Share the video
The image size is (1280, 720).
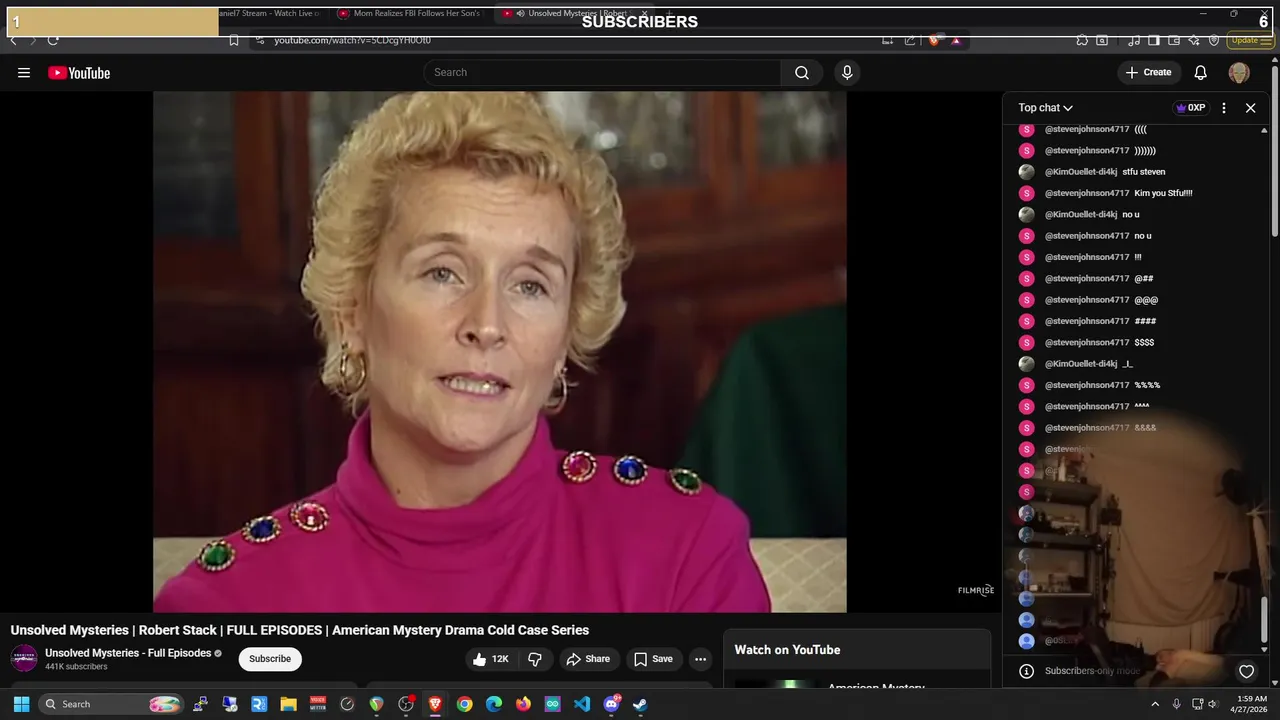pos(587,659)
